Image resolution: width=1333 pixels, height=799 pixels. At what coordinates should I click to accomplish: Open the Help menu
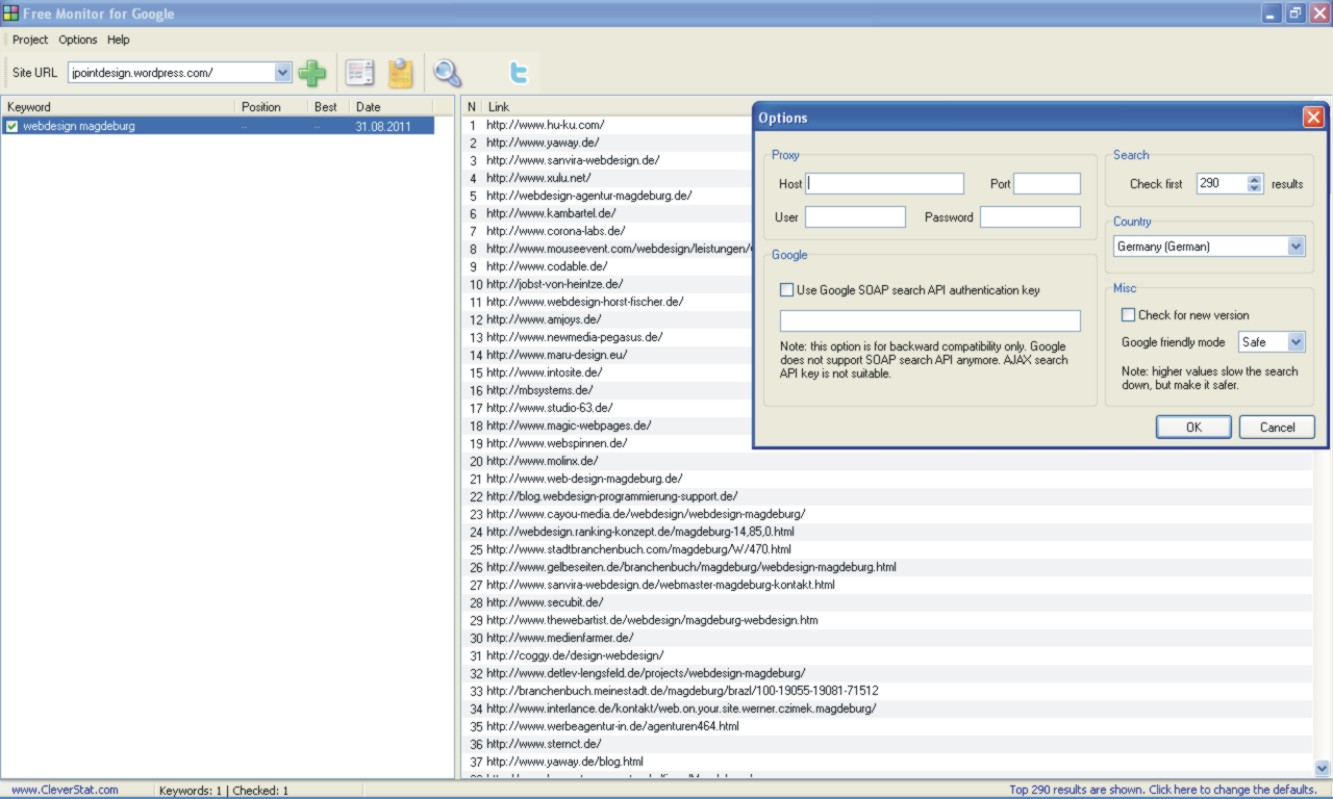click(118, 40)
